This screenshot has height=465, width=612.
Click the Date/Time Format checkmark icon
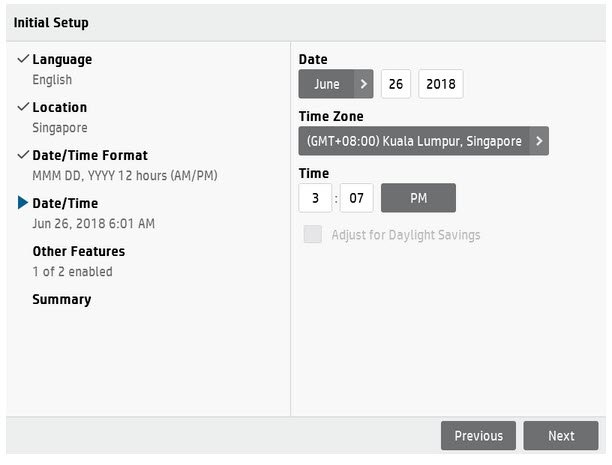22,155
